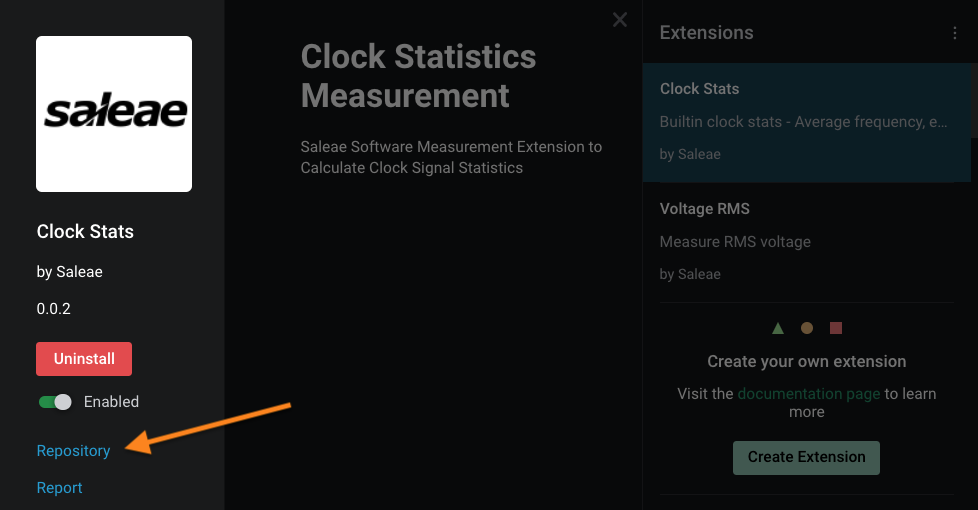
Task: Click the Saleae logo thumbnail
Action: click(x=114, y=114)
